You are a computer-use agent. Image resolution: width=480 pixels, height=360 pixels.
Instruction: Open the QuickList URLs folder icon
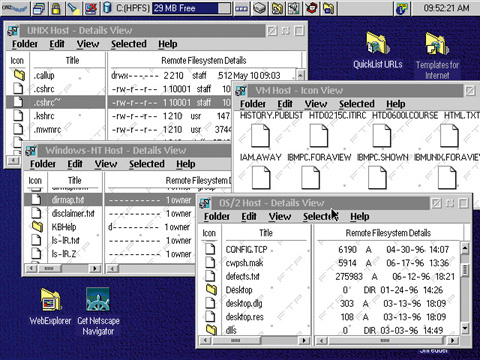coord(378,44)
